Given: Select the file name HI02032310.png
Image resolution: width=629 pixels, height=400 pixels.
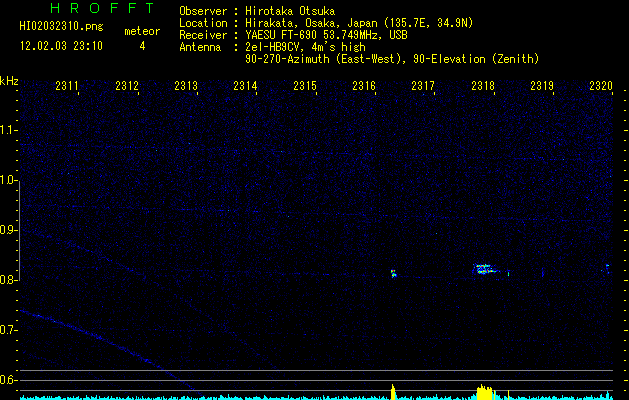Looking at the screenshot, I should click(61, 26).
